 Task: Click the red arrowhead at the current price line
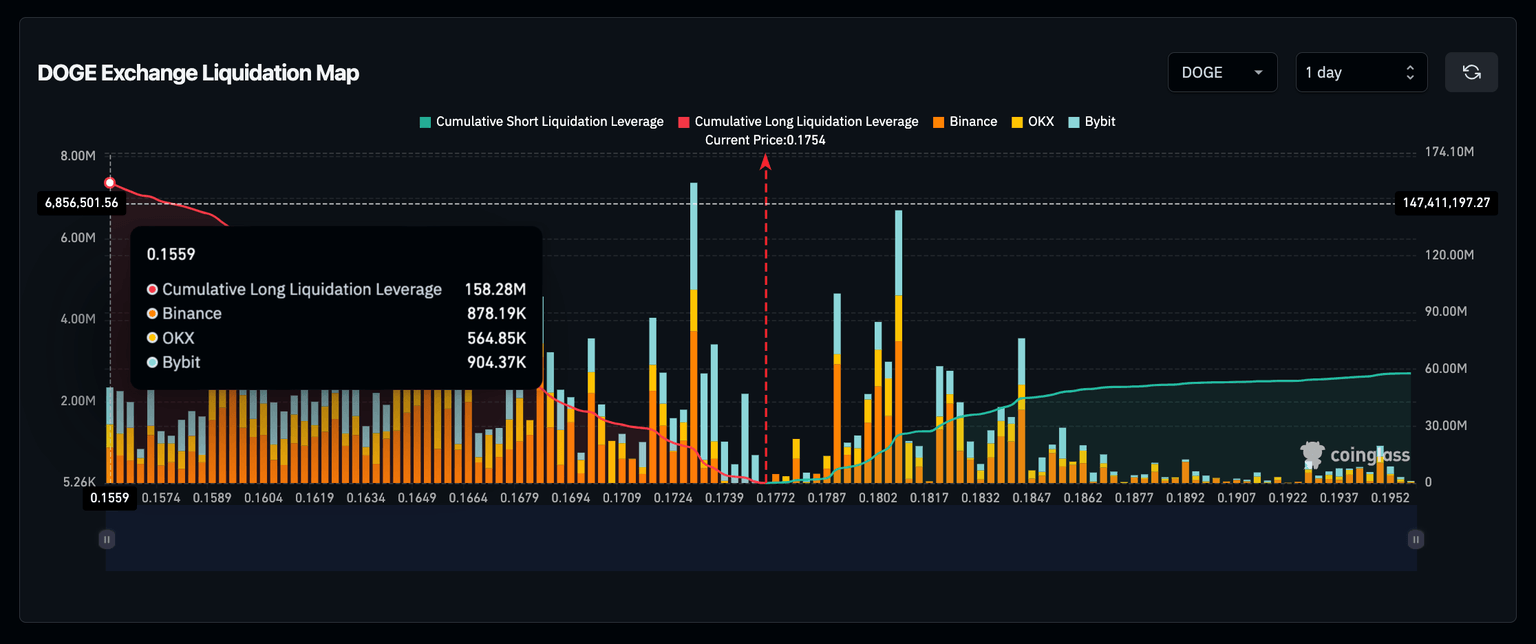click(766, 161)
